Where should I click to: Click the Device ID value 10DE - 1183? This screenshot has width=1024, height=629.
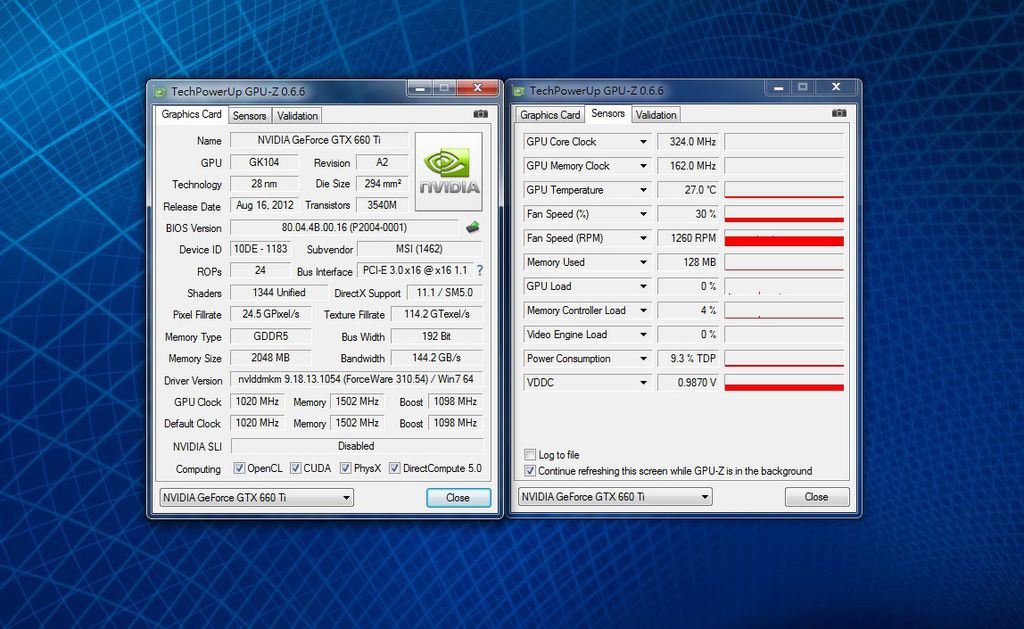coord(261,249)
